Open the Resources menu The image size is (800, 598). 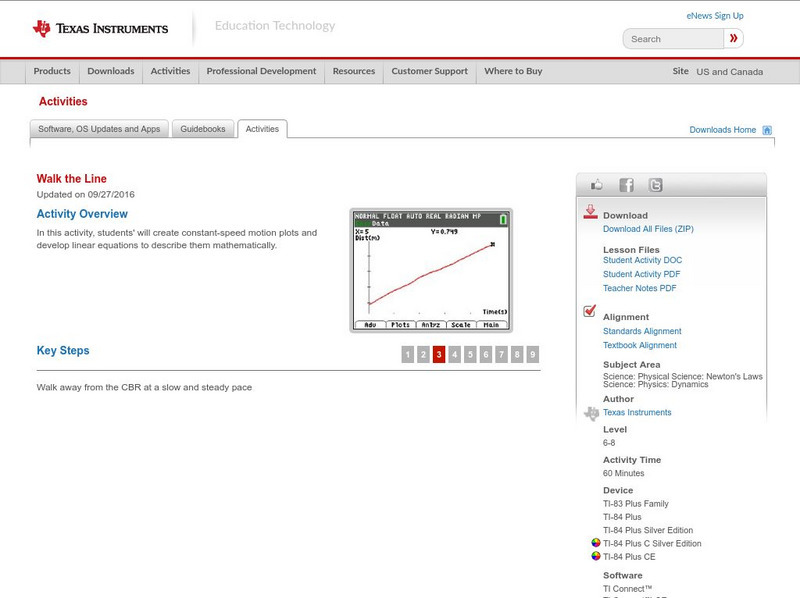[x=354, y=71]
